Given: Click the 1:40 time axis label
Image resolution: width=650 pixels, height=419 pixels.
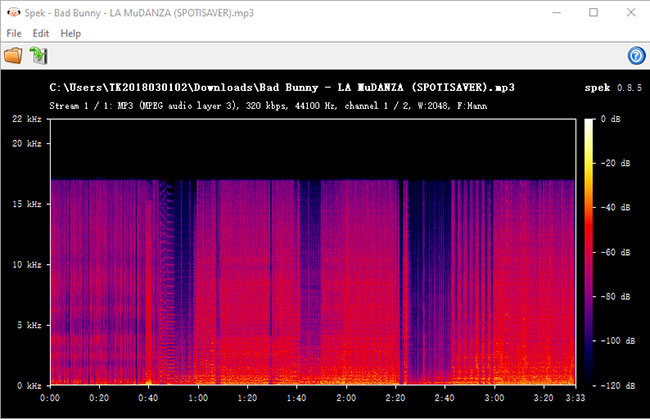Looking at the screenshot, I should (296, 398).
